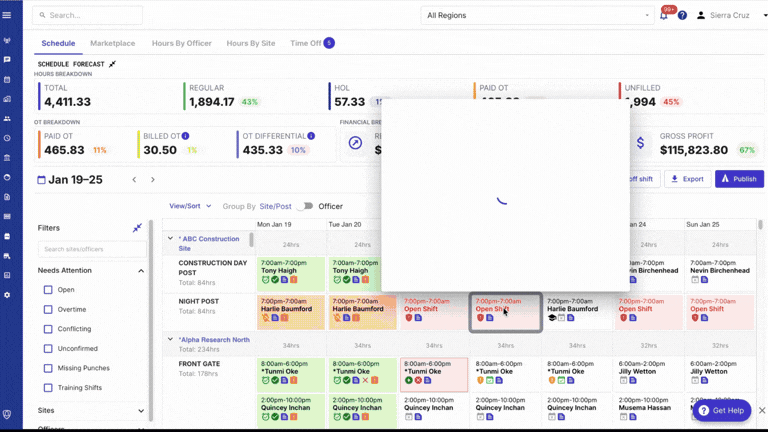Close the Get Help widget X
Screen dimensions: 768x432
pyautogui.click(x=762, y=410)
